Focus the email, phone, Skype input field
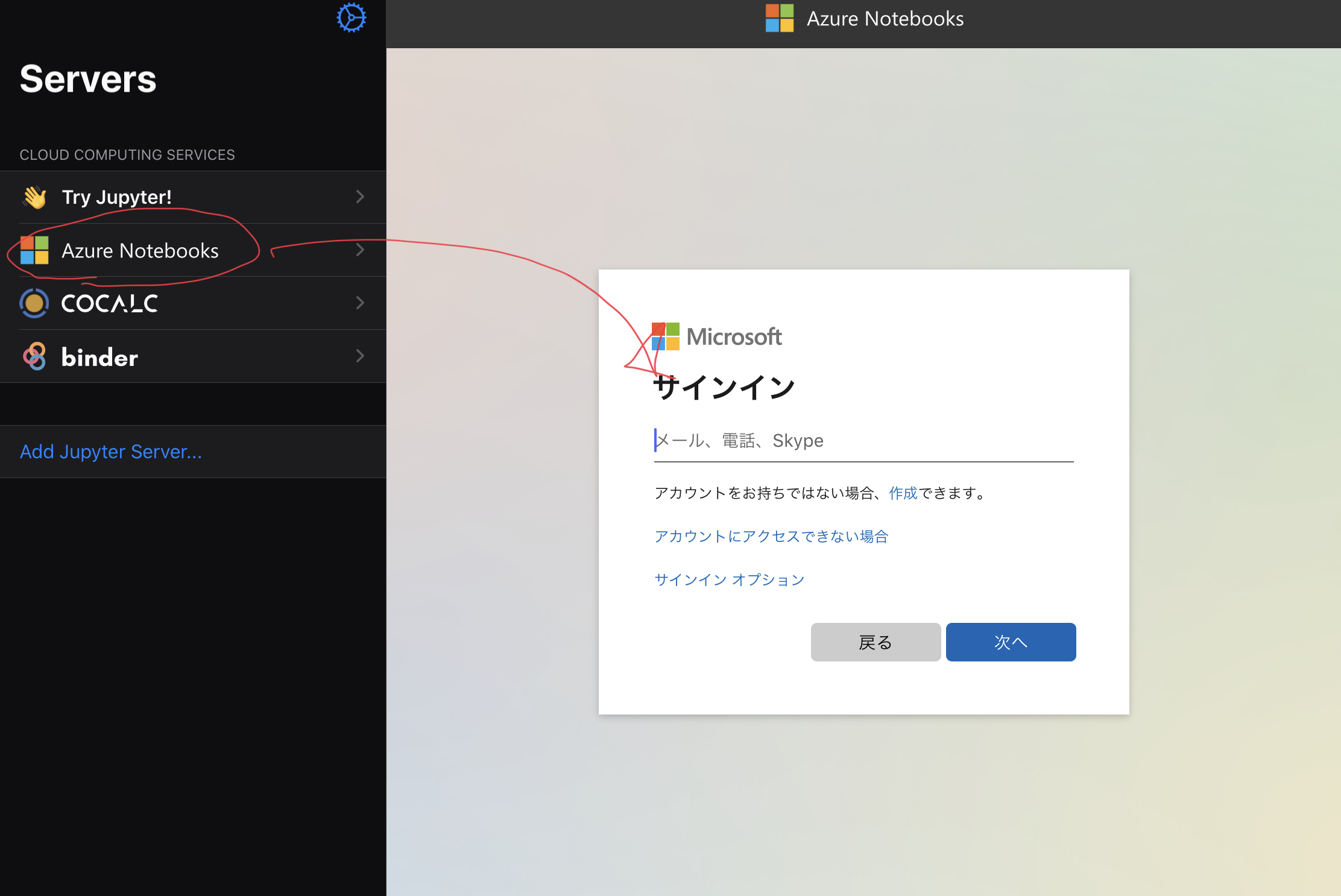The height and width of the screenshot is (896, 1341). coord(863,441)
